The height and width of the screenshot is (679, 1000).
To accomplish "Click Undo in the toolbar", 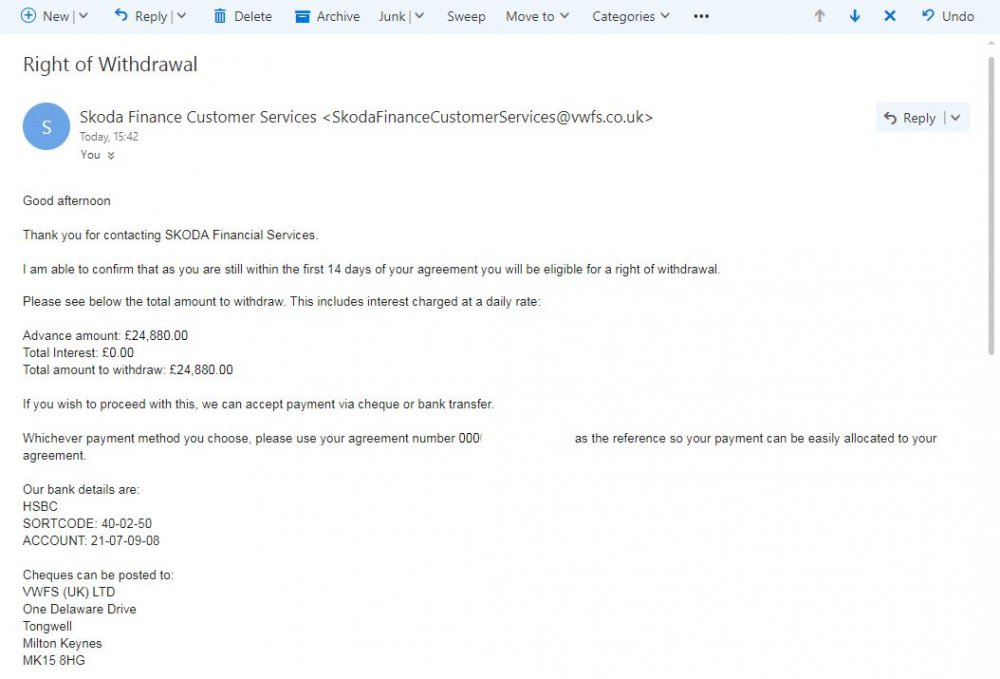I will click(948, 16).
